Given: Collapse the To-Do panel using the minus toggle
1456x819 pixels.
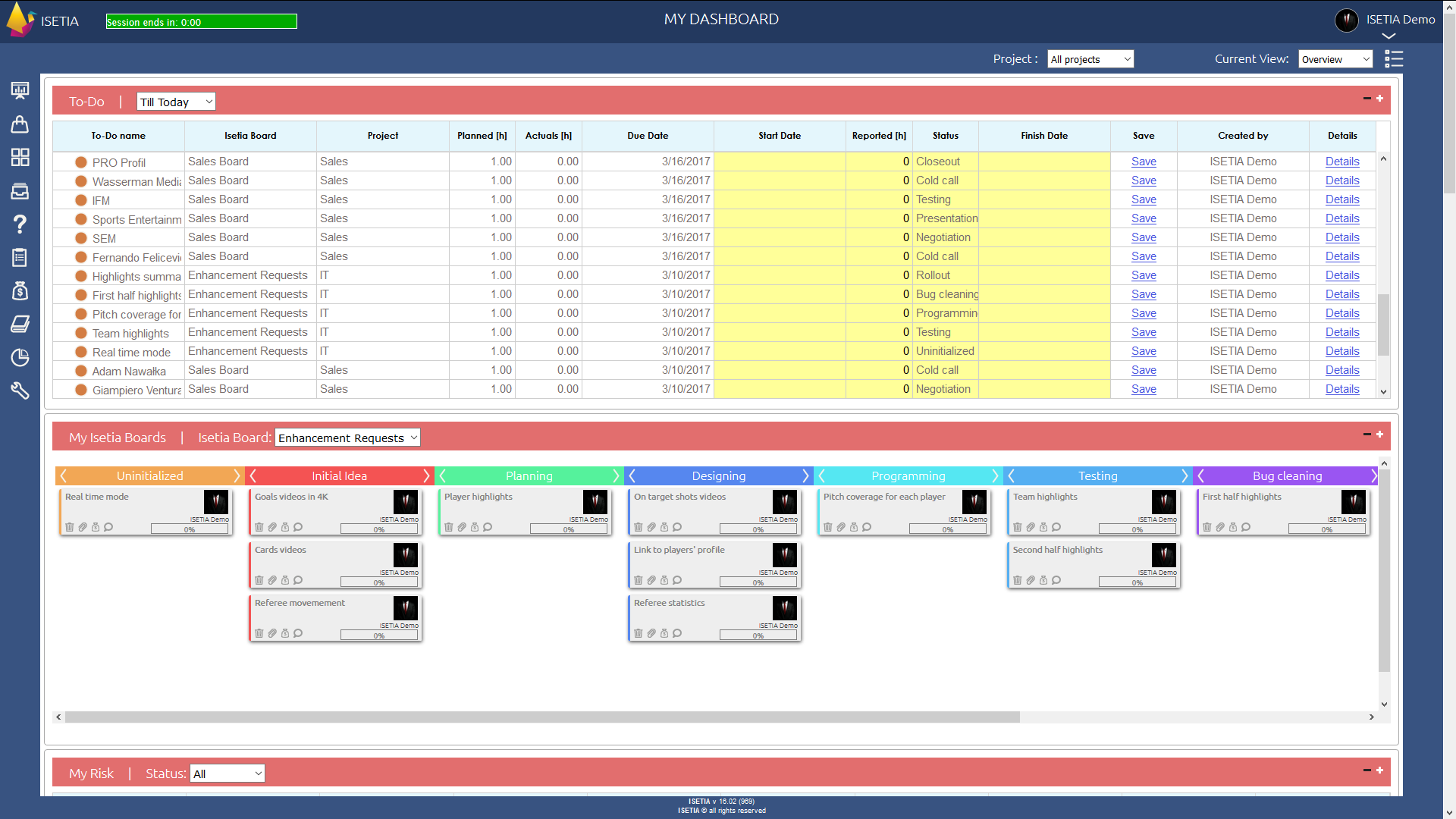Looking at the screenshot, I should (x=1367, y=98).
